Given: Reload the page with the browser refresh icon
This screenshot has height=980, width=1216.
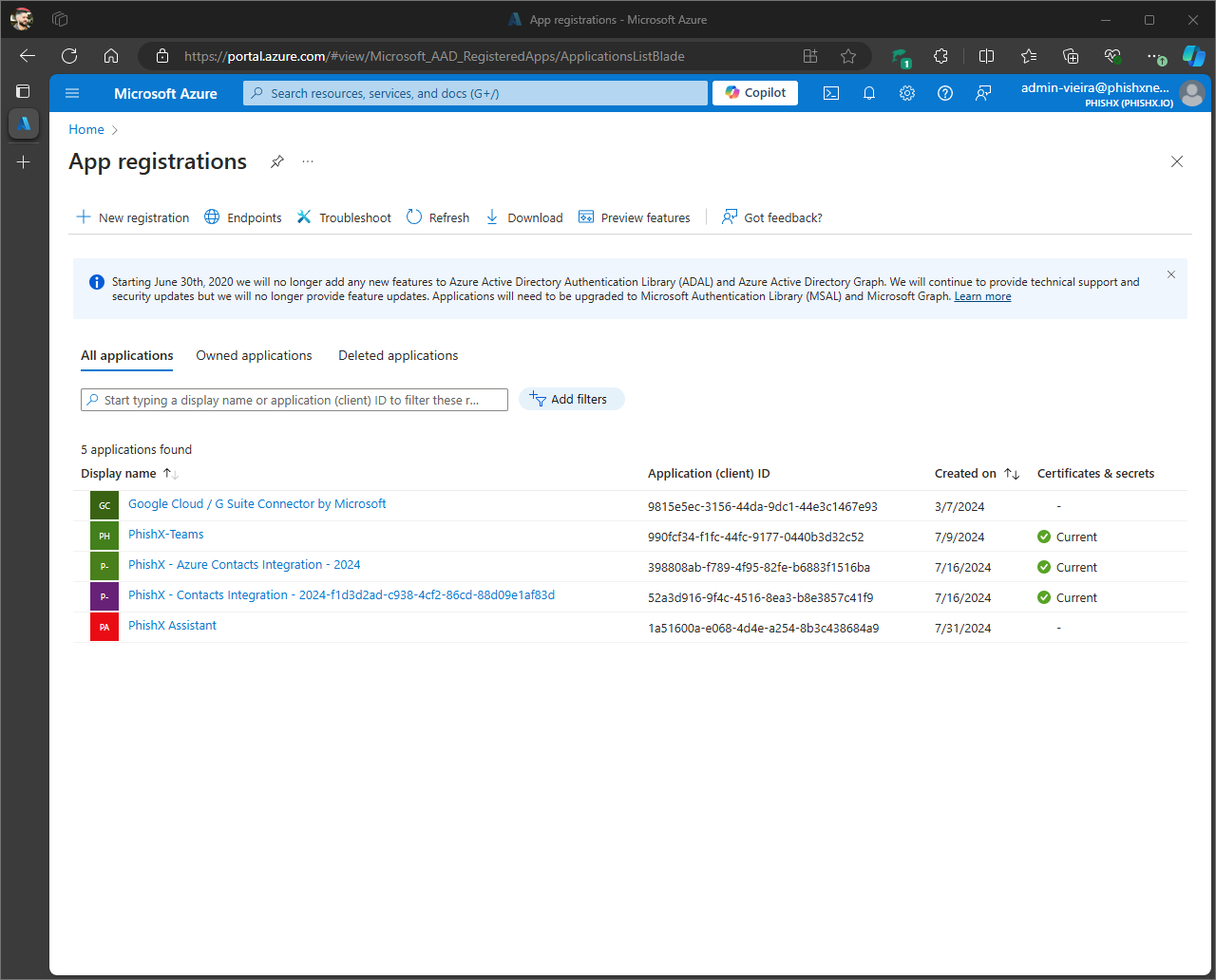Looking at the screenshot, I should pos(69,56).
